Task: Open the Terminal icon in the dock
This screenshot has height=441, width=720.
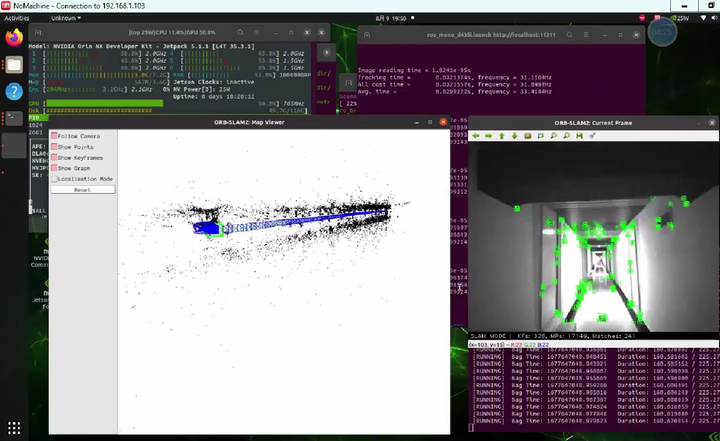Action: (14, 119)
